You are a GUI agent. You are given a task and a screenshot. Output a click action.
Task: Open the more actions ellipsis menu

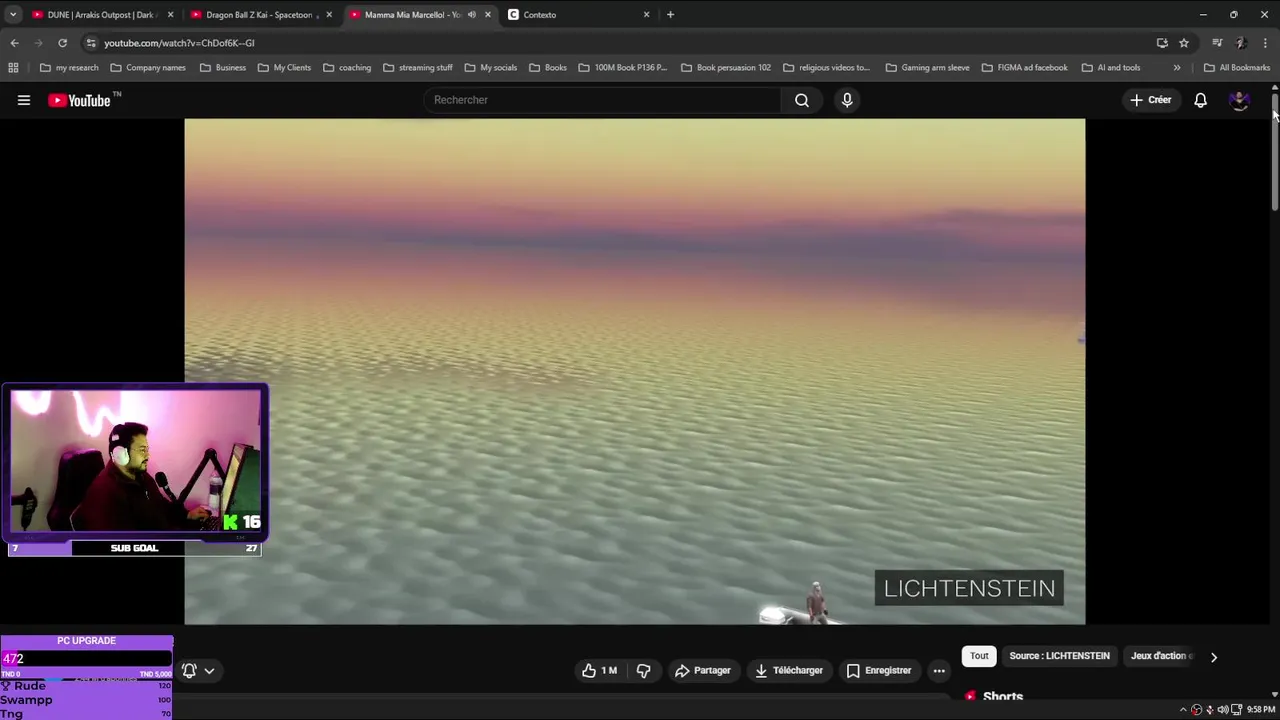click(939, 671)
